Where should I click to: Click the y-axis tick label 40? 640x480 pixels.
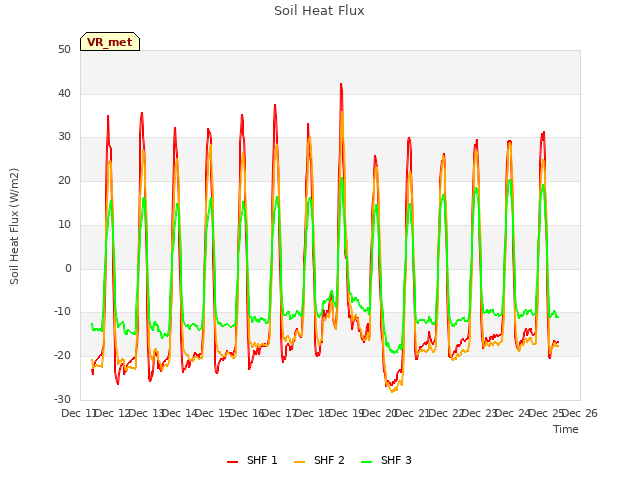(x=64, y=93)
